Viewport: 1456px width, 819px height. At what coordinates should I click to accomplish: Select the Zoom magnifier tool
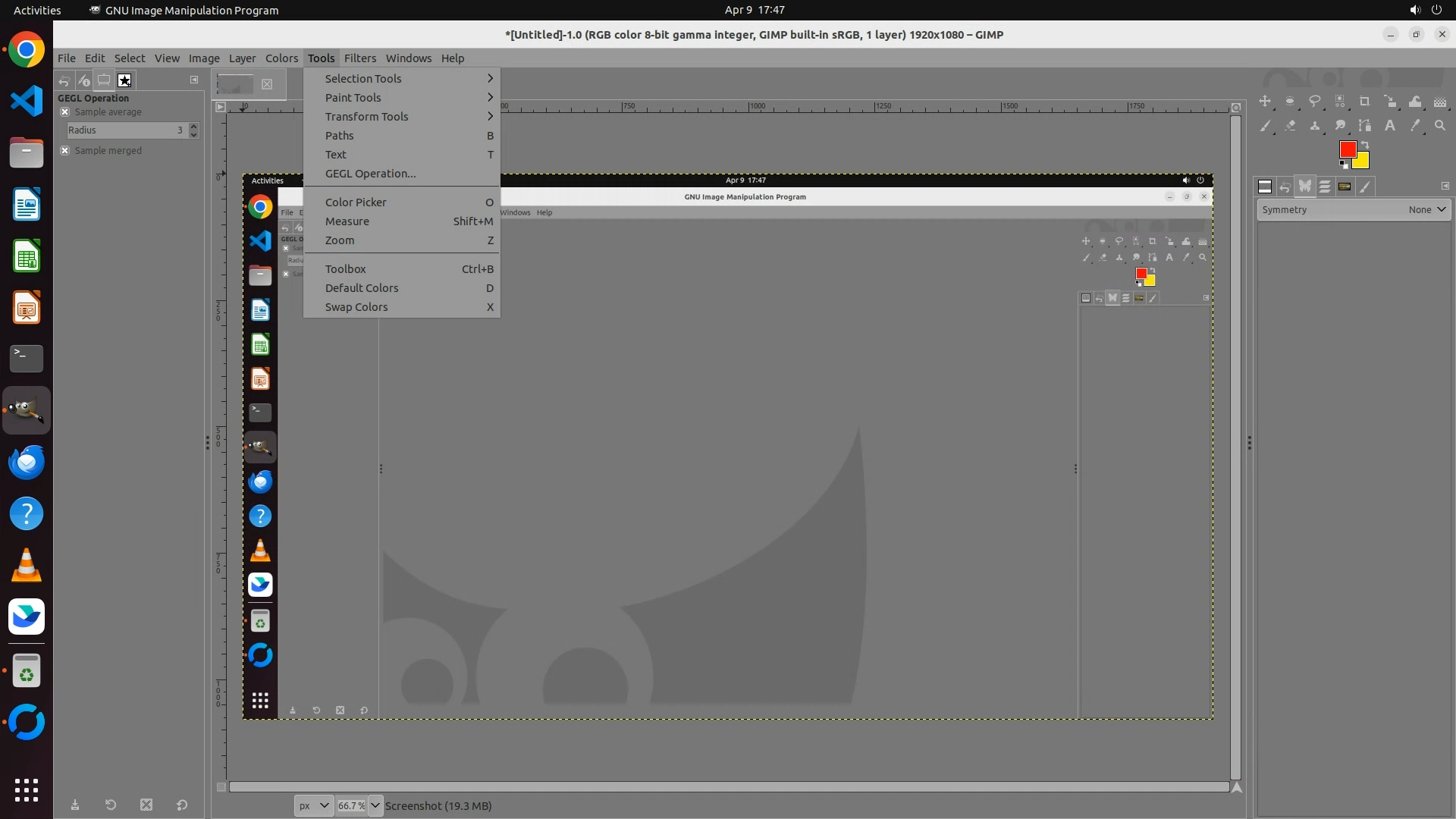(1440, 126)
